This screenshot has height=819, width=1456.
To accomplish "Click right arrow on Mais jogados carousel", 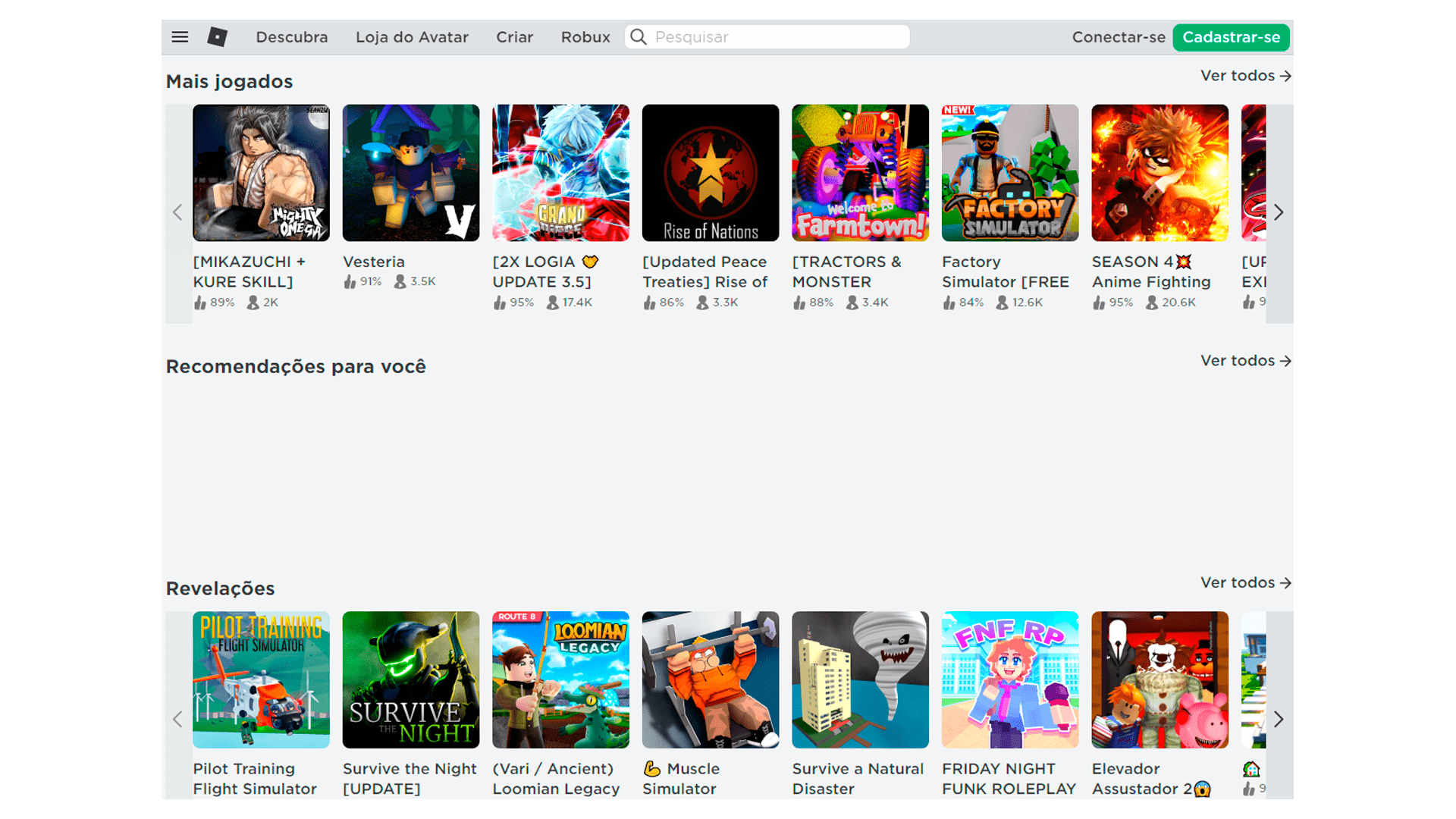I will tap(1280, 212).
